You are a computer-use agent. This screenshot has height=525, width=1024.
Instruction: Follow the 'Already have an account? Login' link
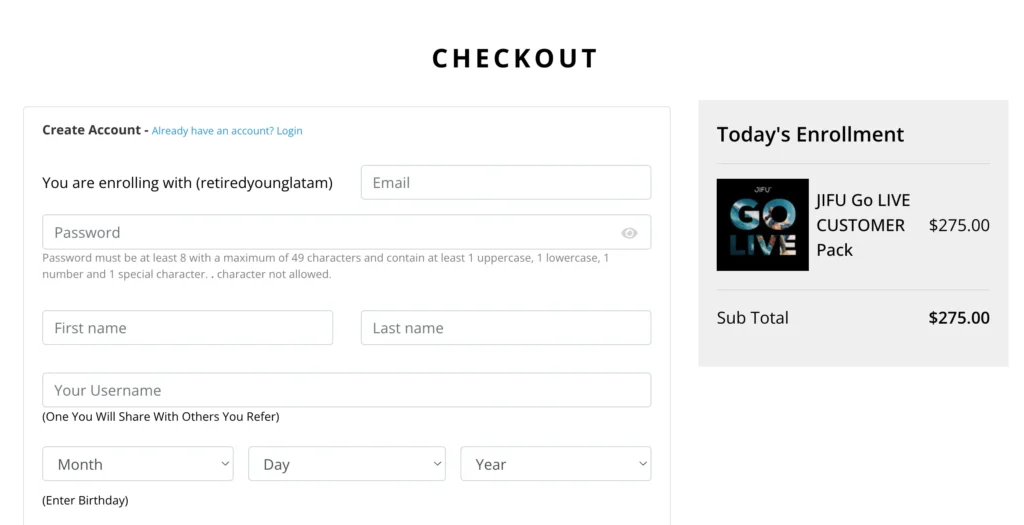(227, 131)
